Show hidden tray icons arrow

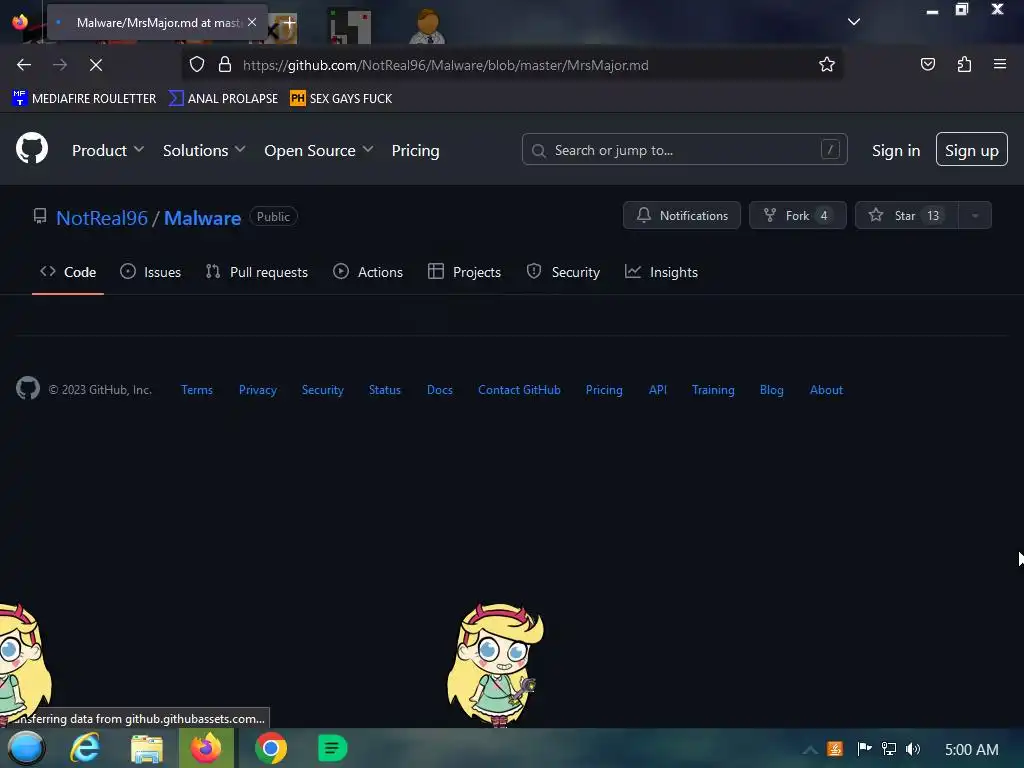[810, 750]
